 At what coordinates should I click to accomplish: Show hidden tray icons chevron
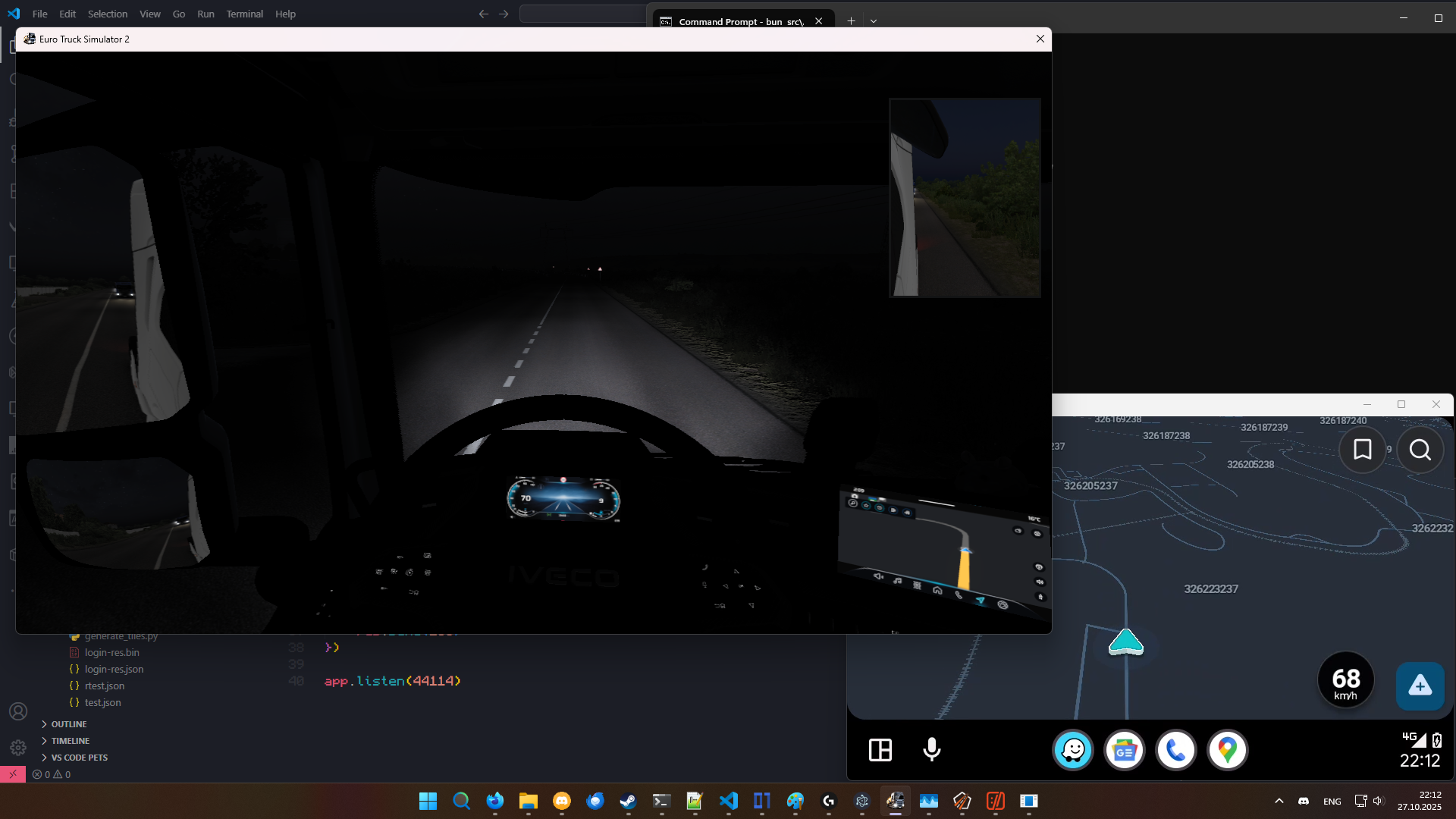(x=1279, y=801)
